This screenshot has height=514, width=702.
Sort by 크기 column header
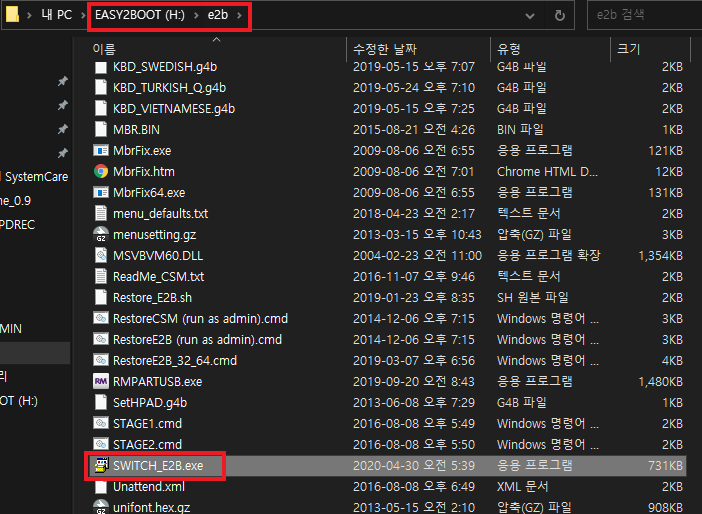(629, 49)
